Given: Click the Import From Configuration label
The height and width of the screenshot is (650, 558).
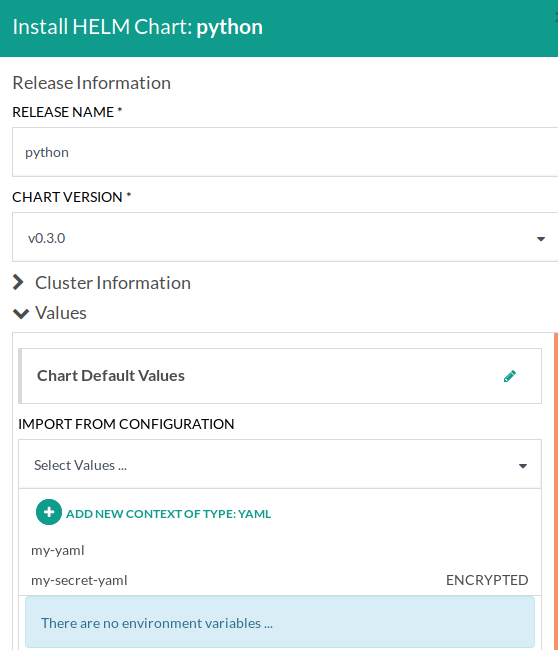Looking at the screenshot, I should tap(126, 424).
